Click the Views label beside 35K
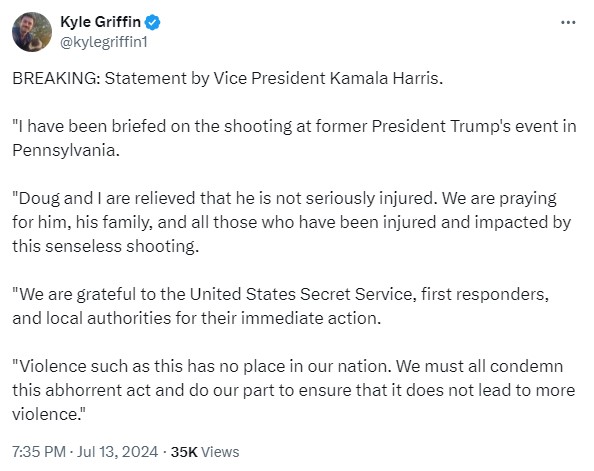Image resolution: width=594 pixels, height=471 pixels. coord(220,452)
